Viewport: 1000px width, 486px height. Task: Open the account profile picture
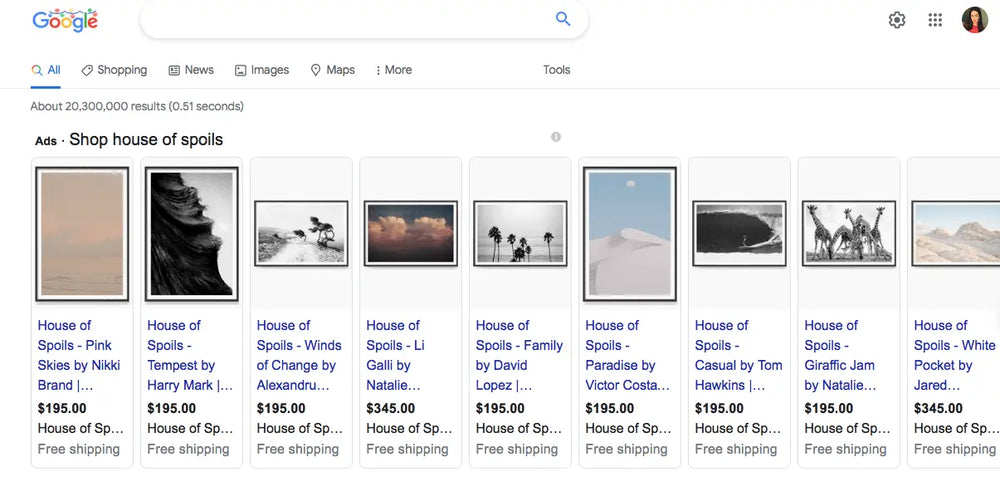click(974, 20)
